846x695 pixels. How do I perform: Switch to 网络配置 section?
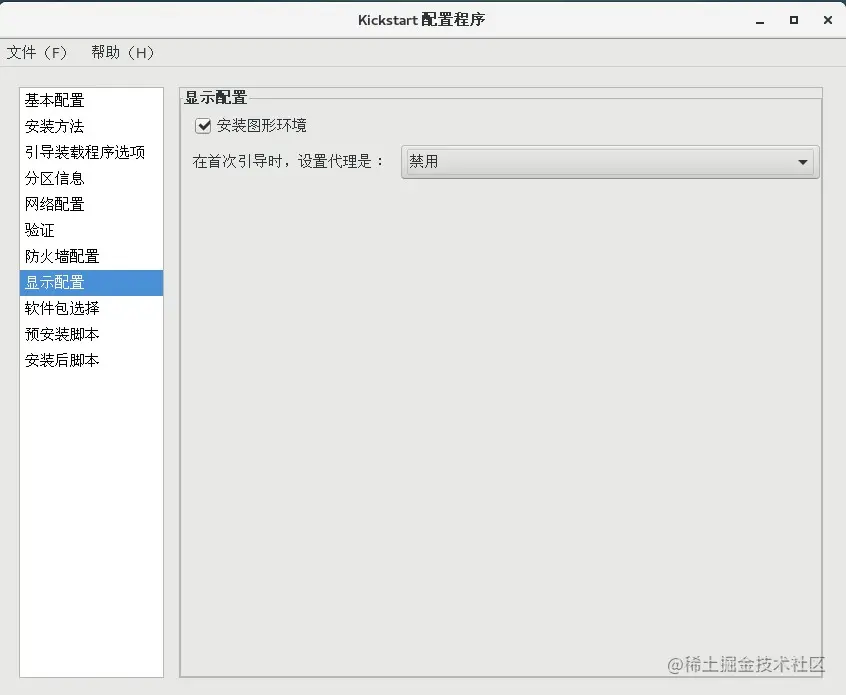click(91, 204)
